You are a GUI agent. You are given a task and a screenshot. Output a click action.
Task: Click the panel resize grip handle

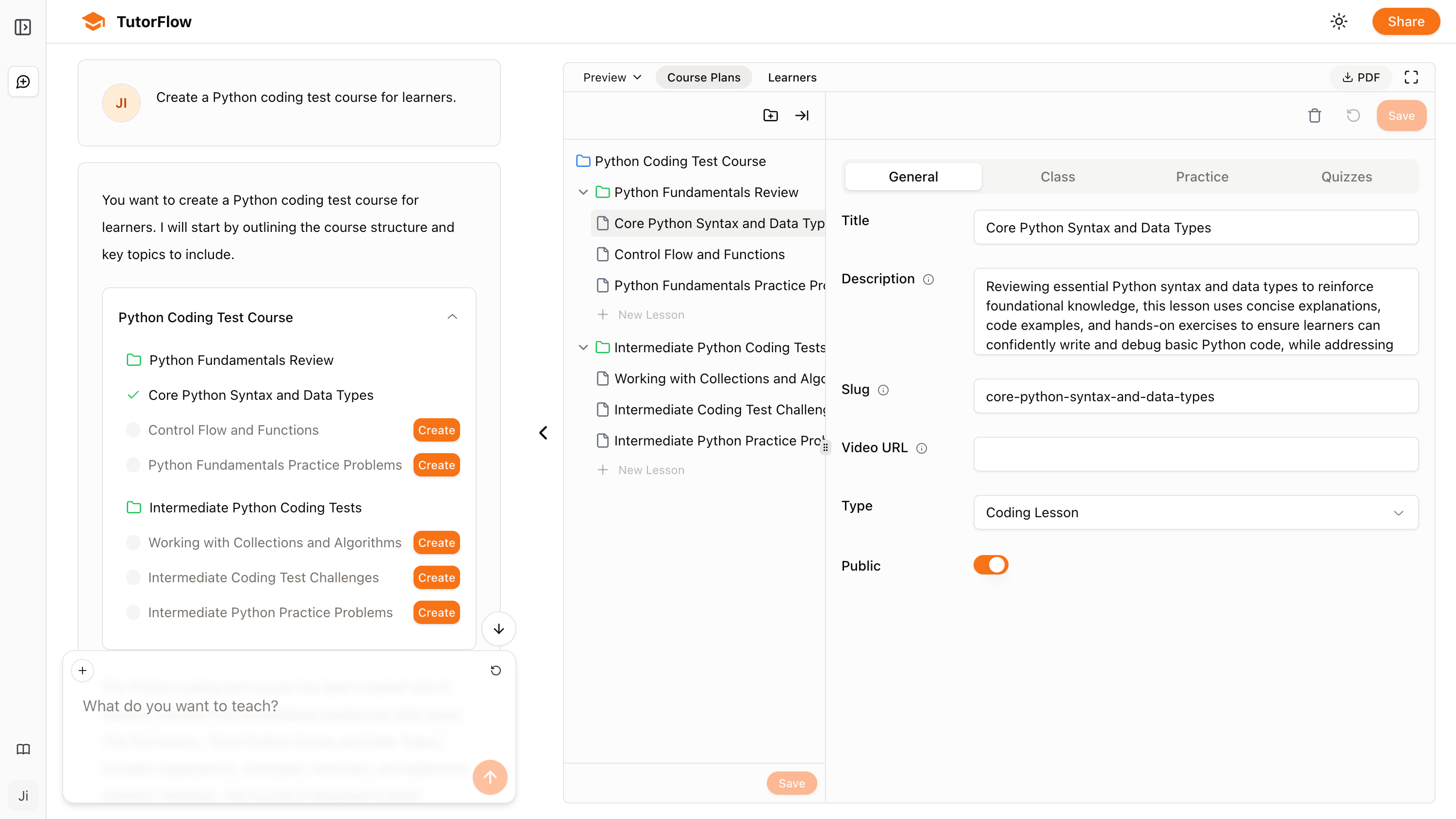click(x=825, y=448)
